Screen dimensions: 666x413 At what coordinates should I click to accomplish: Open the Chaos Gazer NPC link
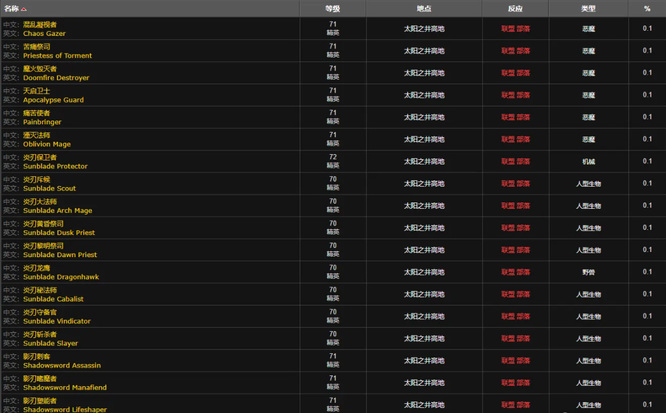[x=46, y=34]
